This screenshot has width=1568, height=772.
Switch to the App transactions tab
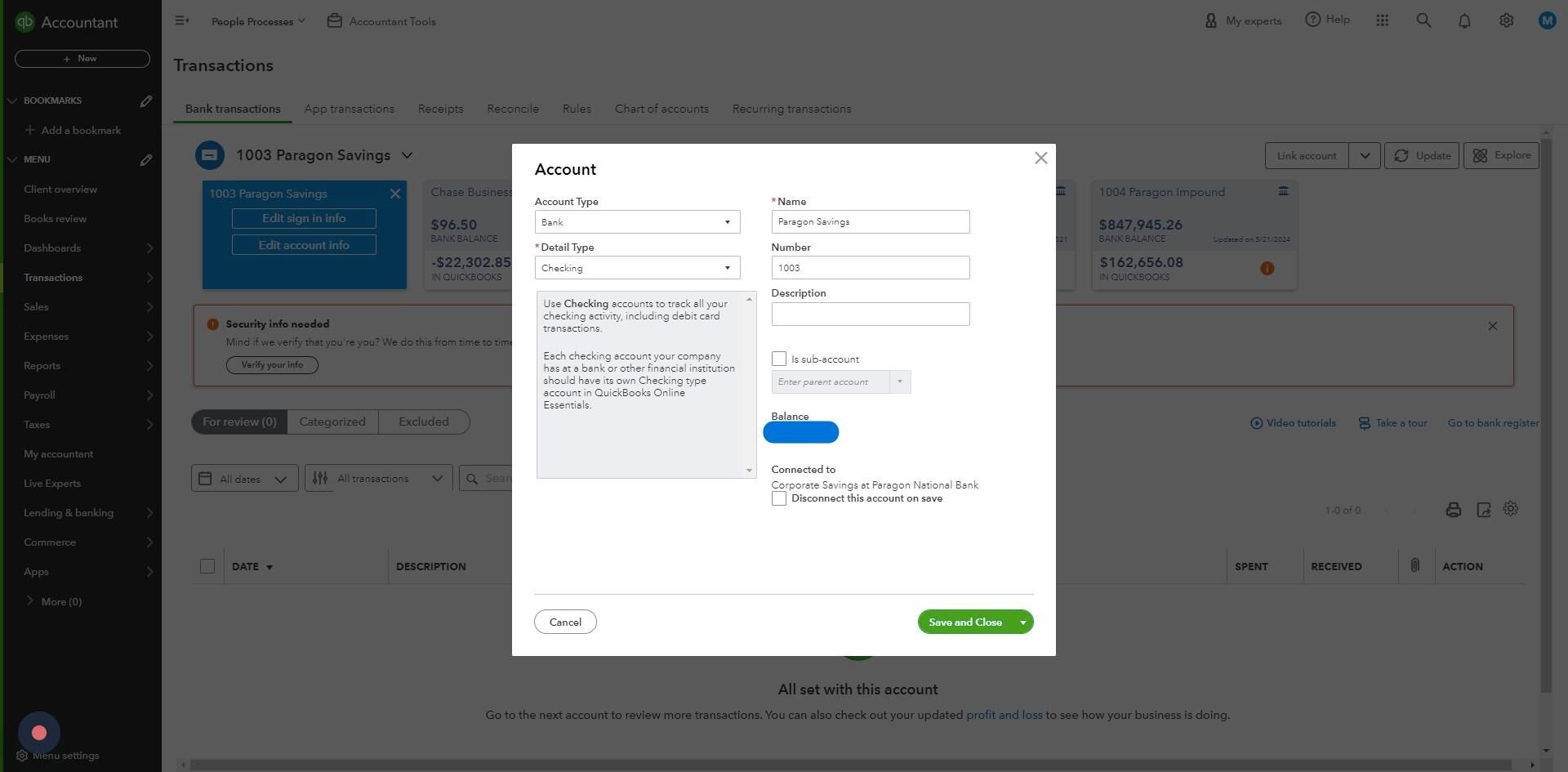tap(350, 109)
